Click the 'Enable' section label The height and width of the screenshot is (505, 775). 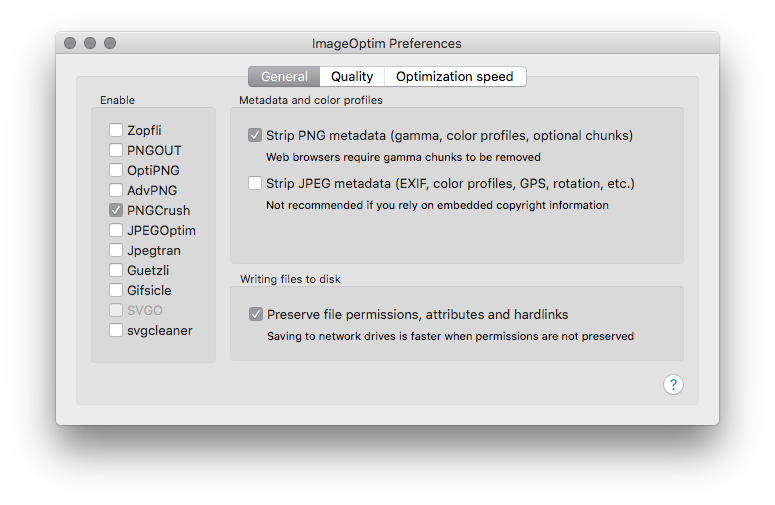tap(118, 100)
